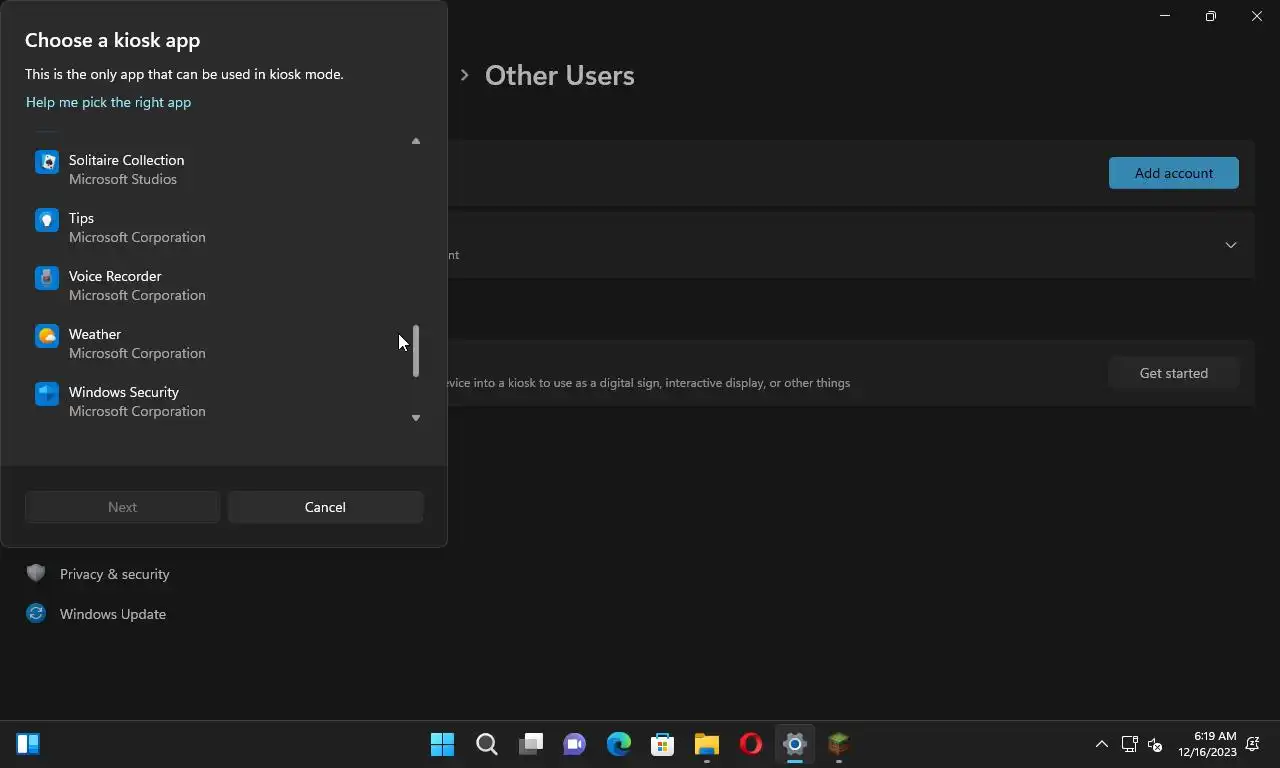Click the Other Users breadcrumb title
The width and height of the screenshot is (1280, 768).
pyautogui.click(x=559, y=75)
